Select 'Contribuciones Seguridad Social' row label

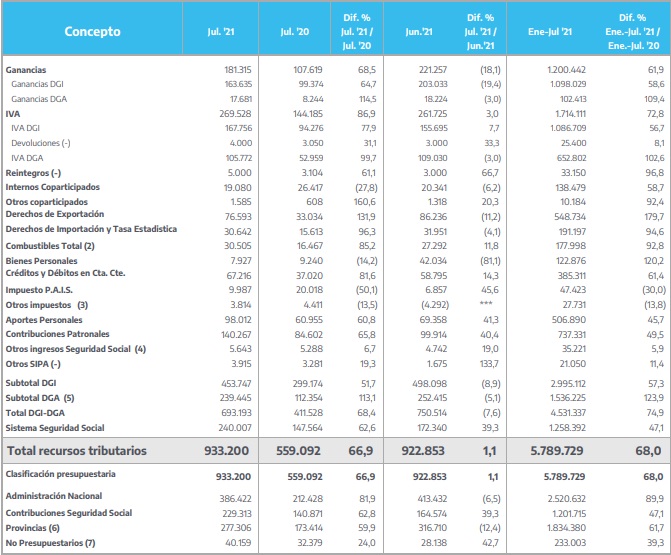[x=69, y=513]
